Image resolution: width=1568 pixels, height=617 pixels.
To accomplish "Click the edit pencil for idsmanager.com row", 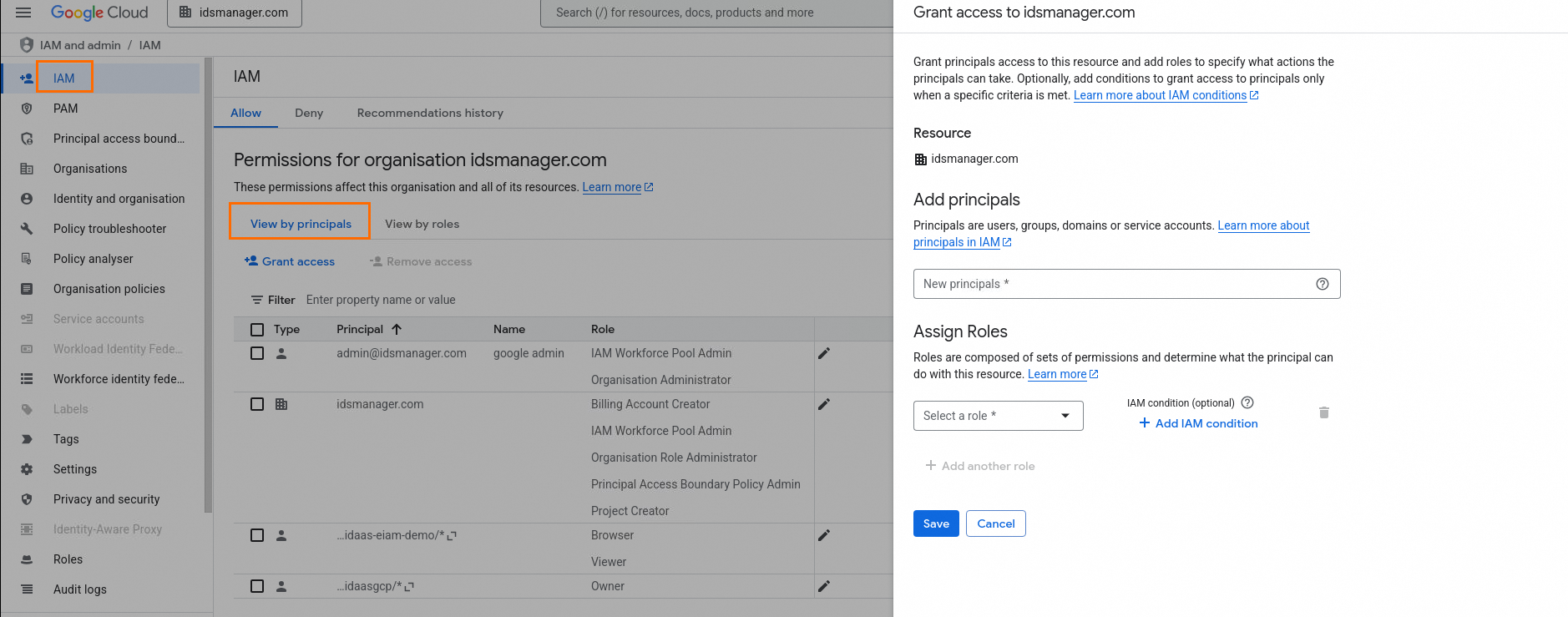I will [824, 404].
